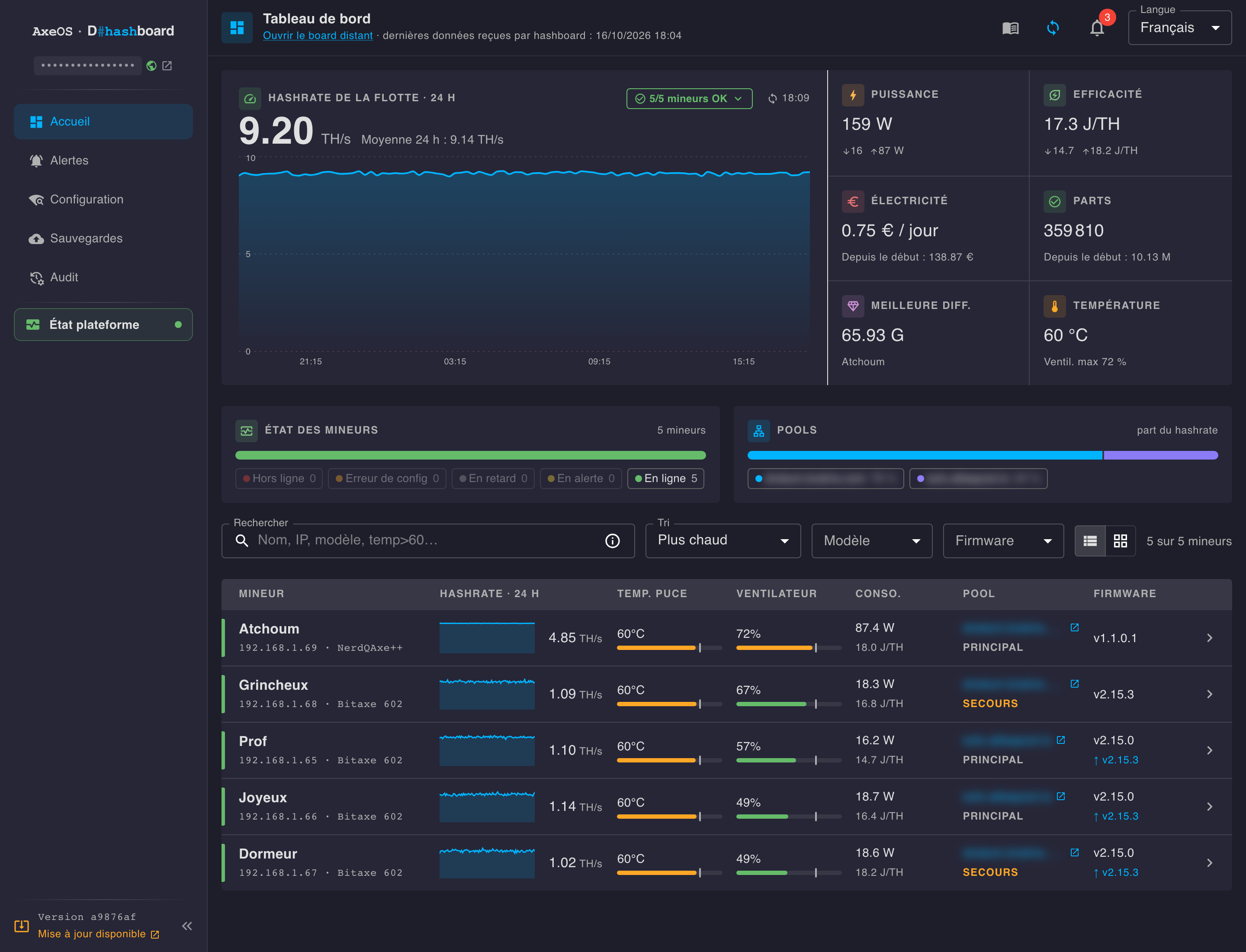Click the green miners status progress bar
The width and height of the screenshot is (1246, 952).
(x=470, y=455)
